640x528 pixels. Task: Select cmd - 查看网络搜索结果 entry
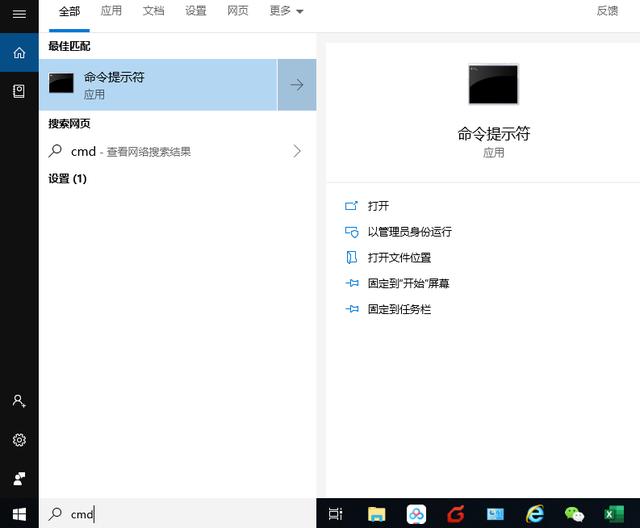point(178,151)
